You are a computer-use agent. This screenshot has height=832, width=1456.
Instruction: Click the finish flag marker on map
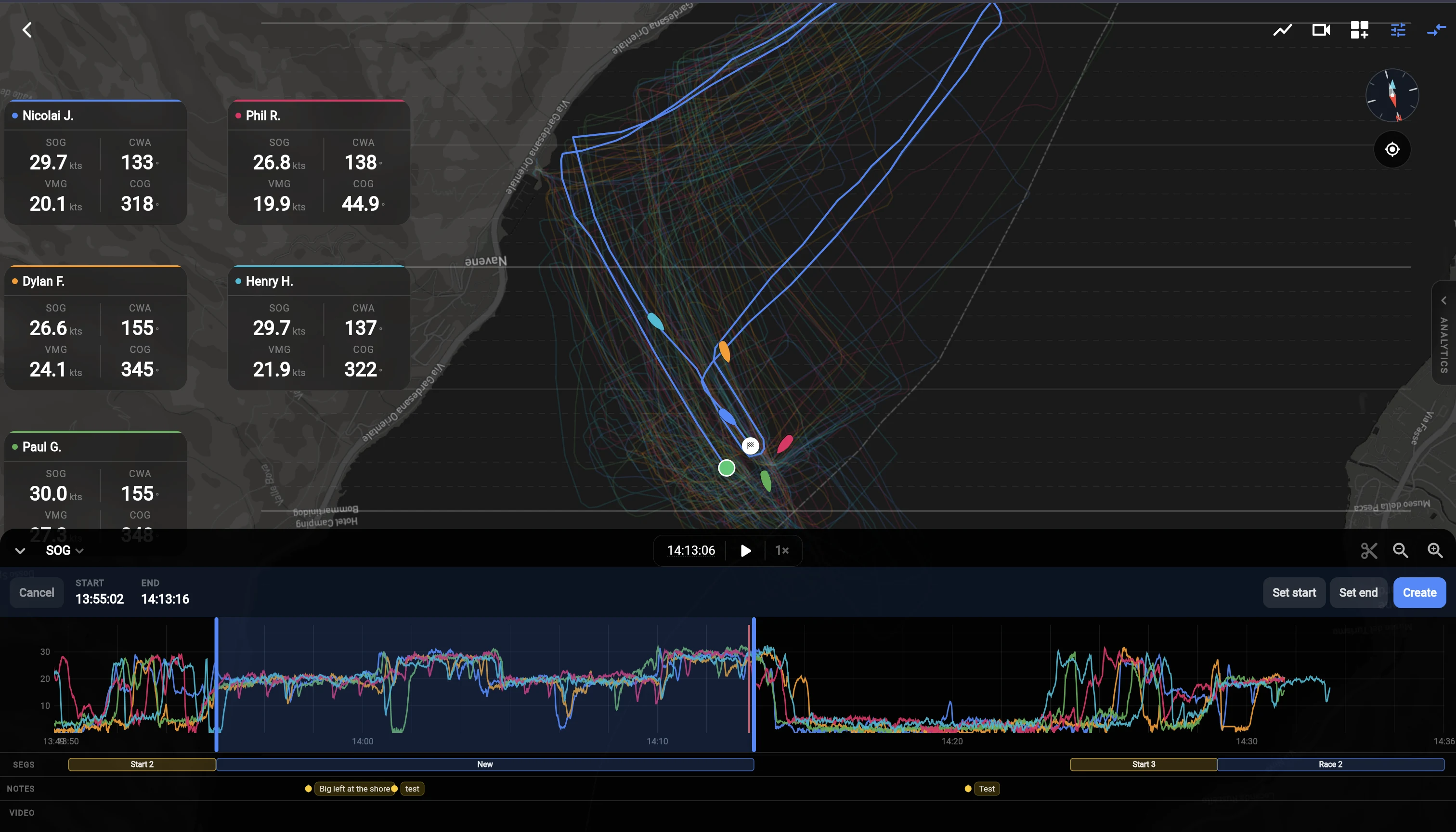750,445
